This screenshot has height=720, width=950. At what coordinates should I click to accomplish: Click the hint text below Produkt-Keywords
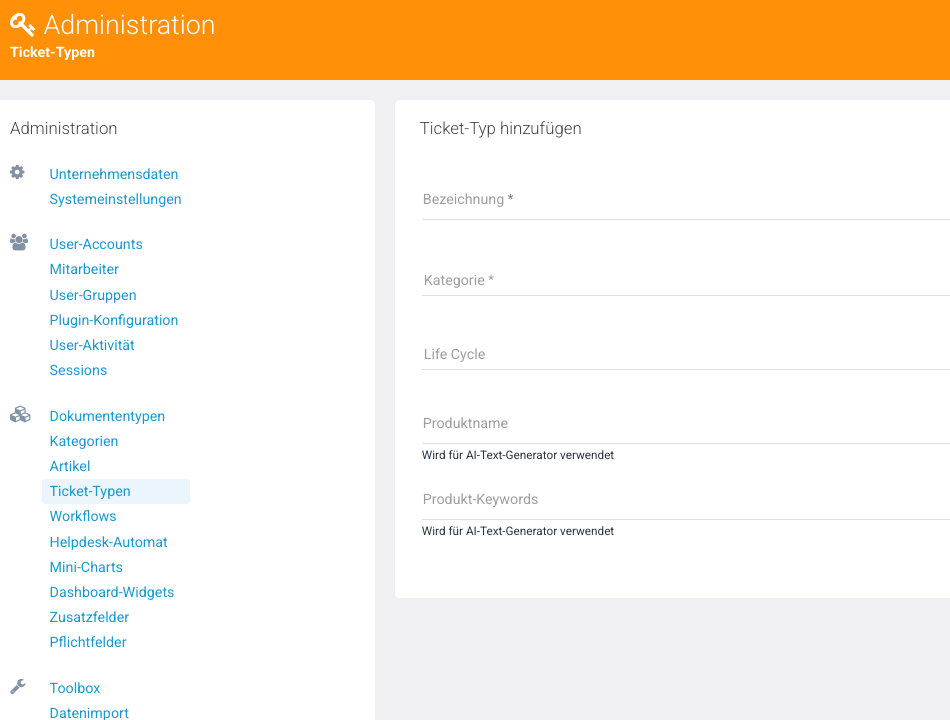click(517, 531)
